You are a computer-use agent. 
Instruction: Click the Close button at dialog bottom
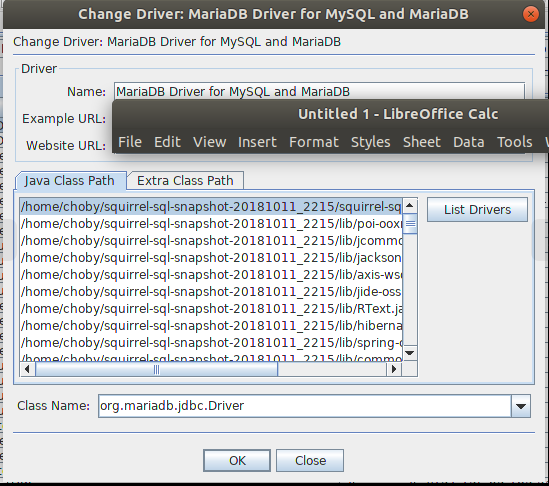point(310,460)
